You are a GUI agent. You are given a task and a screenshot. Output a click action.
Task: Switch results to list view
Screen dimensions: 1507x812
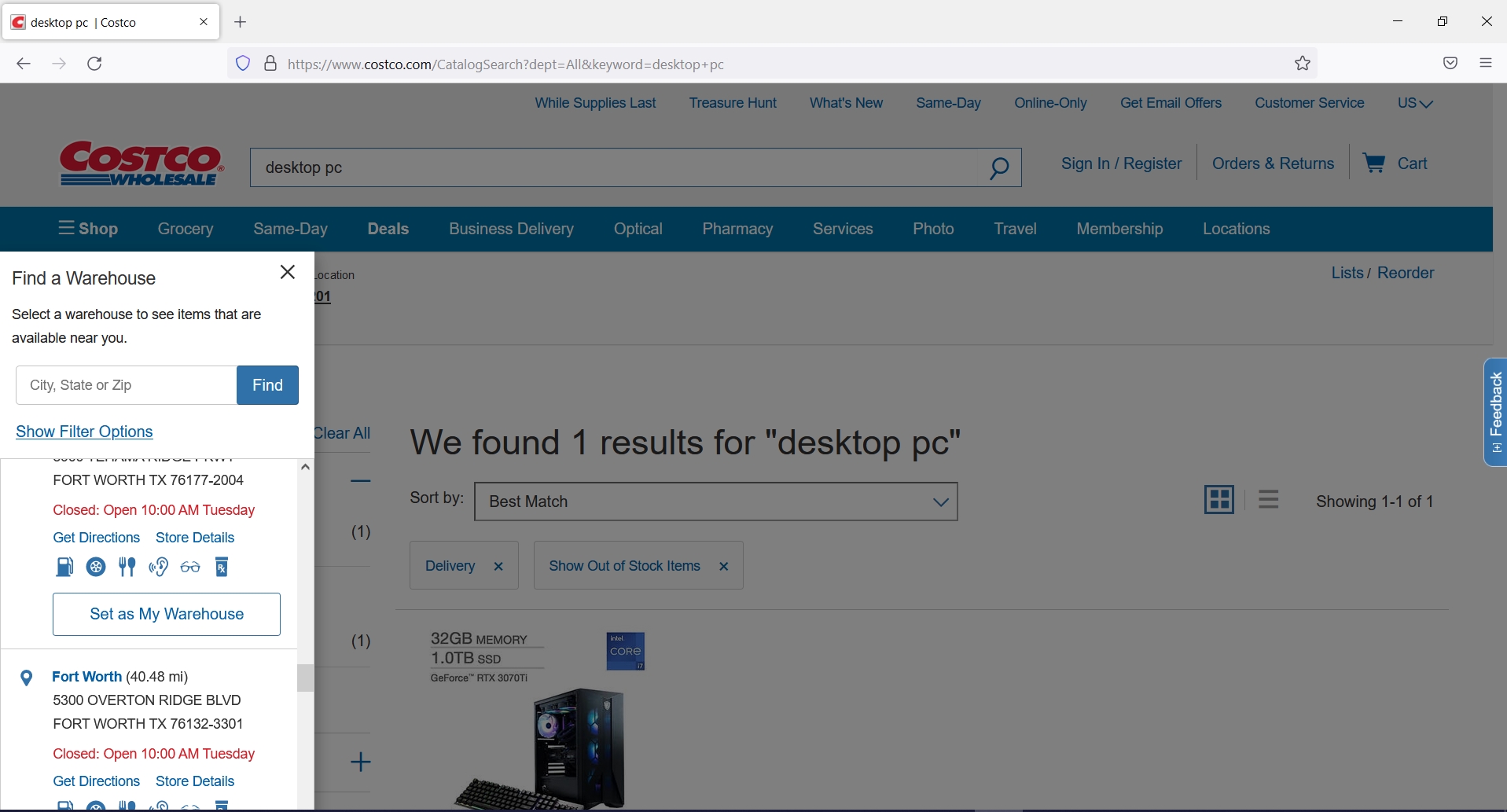coord(1269,499)
